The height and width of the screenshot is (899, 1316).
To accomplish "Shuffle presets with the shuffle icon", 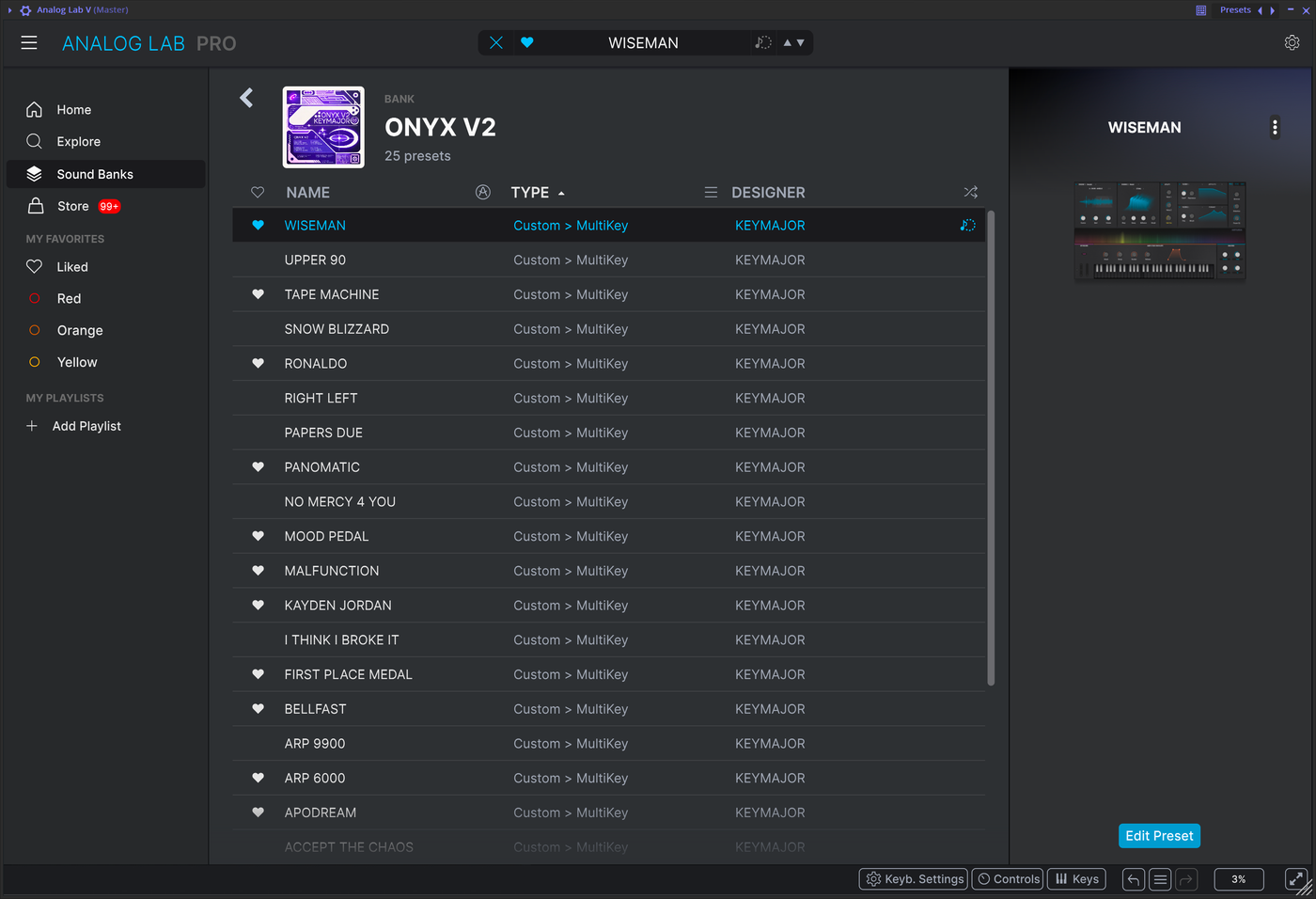I will coord(971,192).
